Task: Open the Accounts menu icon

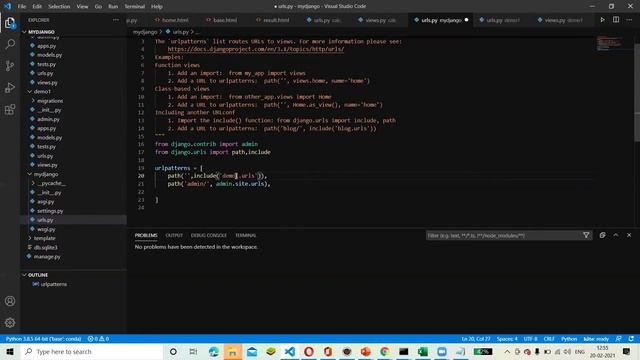Action: point(10,301)
